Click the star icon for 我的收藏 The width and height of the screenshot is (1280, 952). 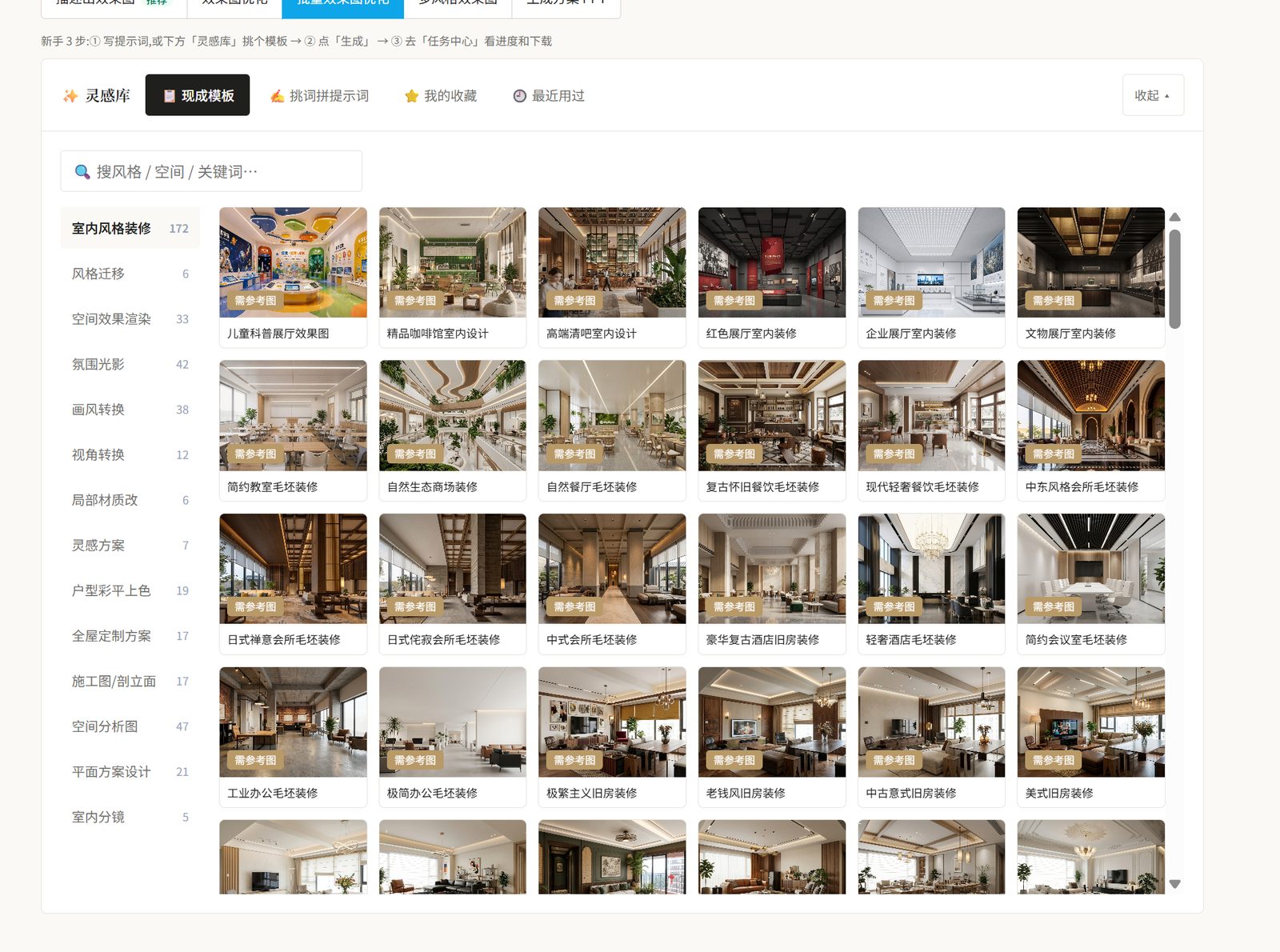(411, 96)
